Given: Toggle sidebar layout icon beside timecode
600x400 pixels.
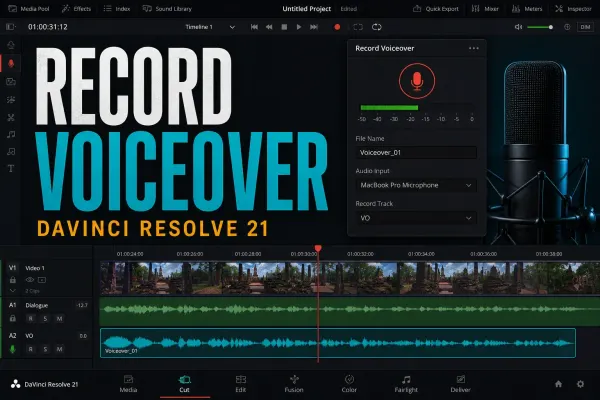Looking at the screenshot, I should click(10, 27).
